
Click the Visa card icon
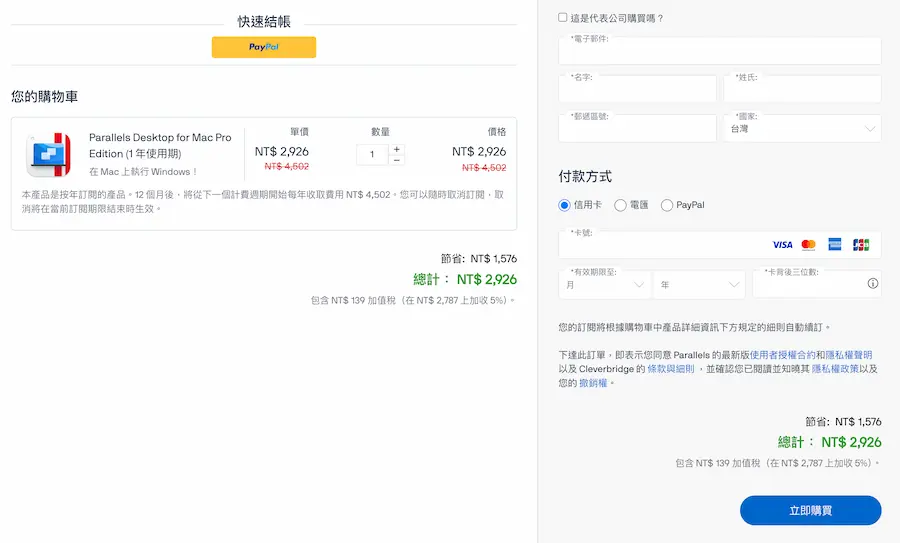(782, 245)
